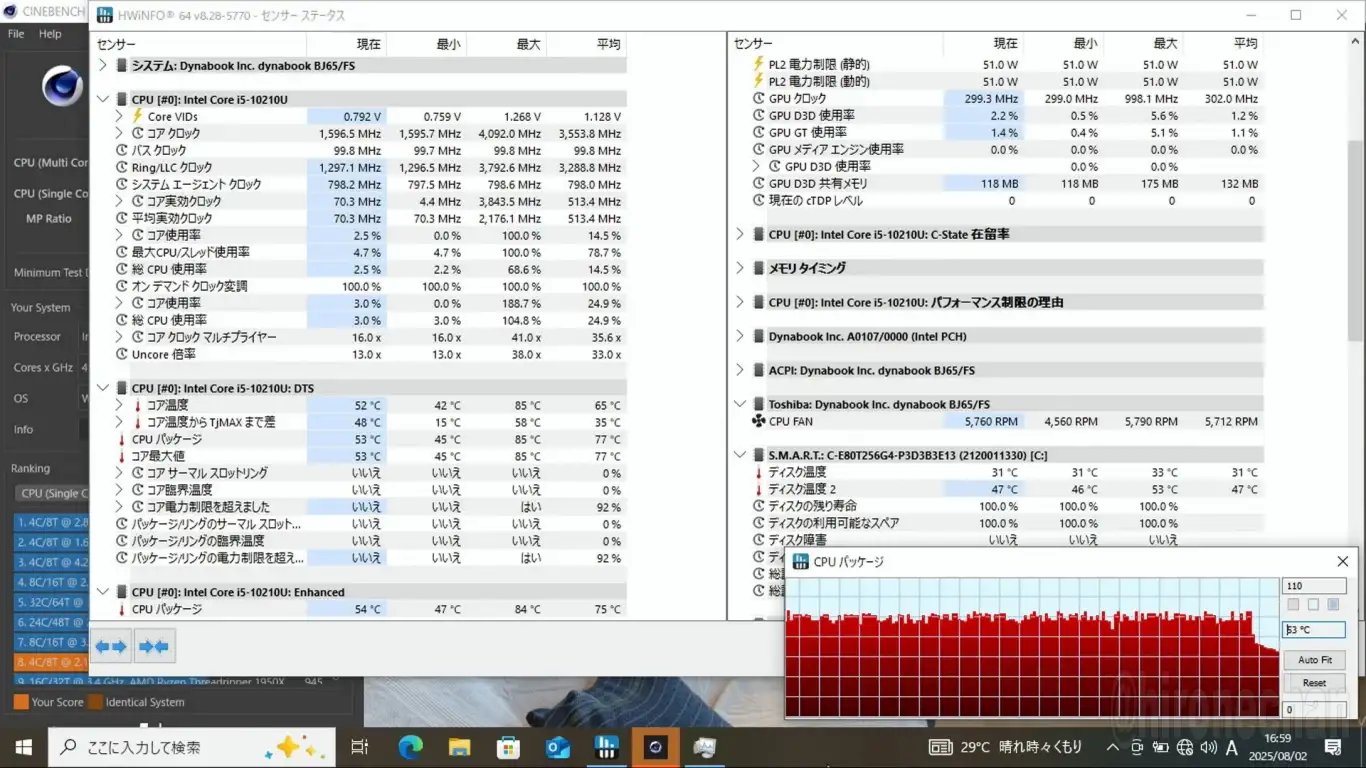Open Microsoft Store from the taskbar
The height and width of the screenshot is (768, 1366).
(508, 747)
